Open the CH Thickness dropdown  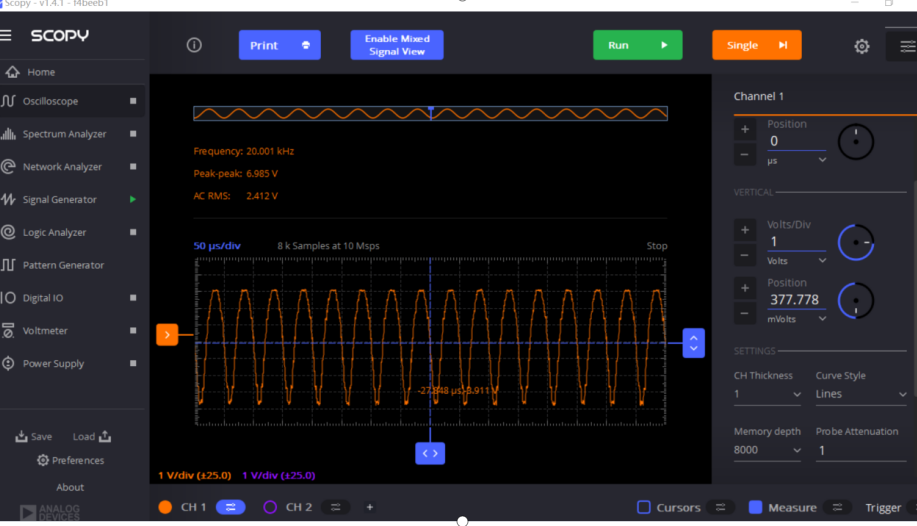(767, 394)
